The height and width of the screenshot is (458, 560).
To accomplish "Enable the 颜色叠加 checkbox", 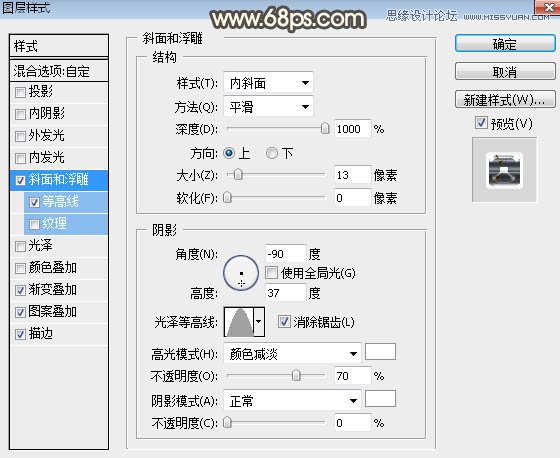I will 20,268.
